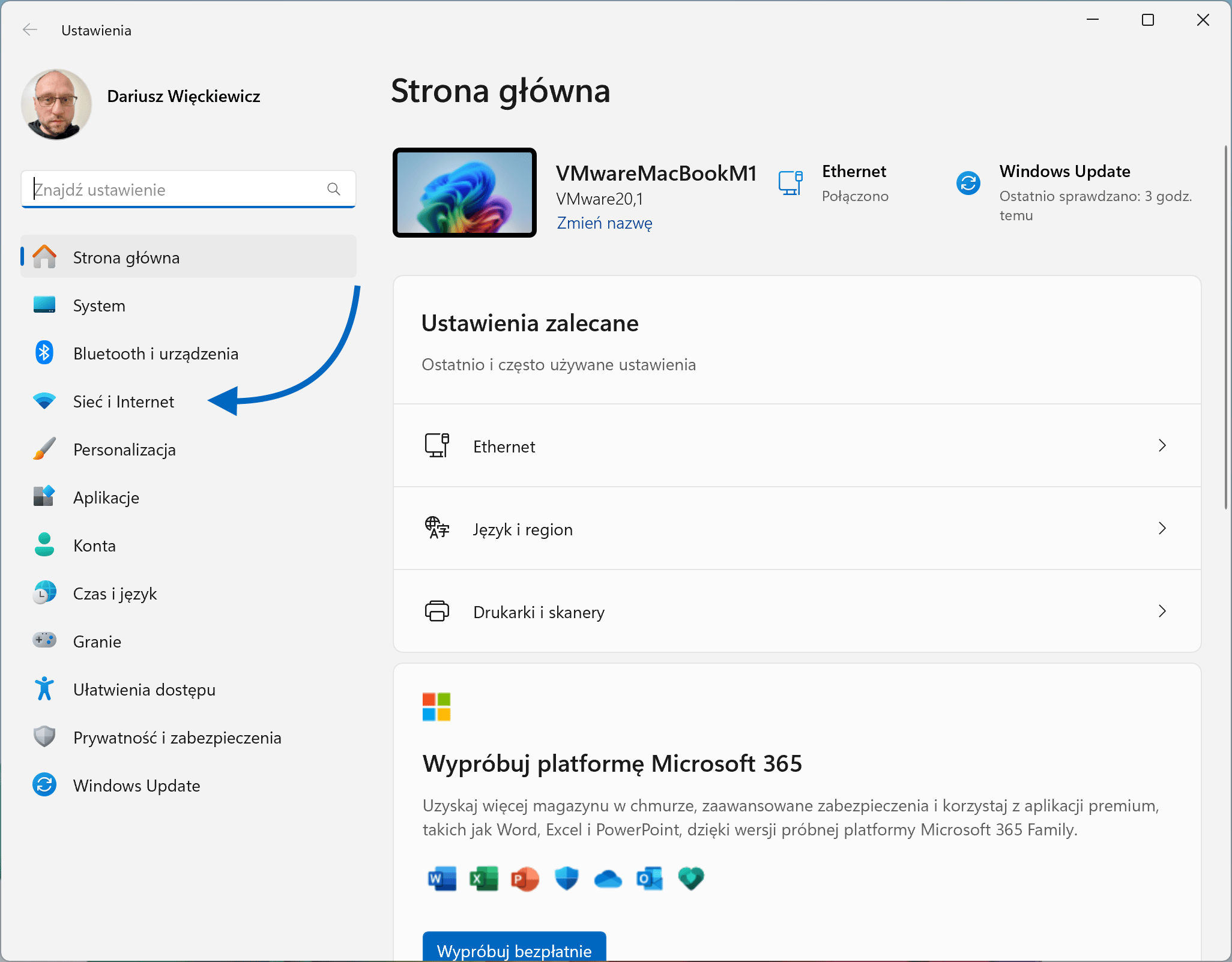Select Windows Update in the sidebar
This screenshot has width=1232, height=962.
(x=189, y=785)
